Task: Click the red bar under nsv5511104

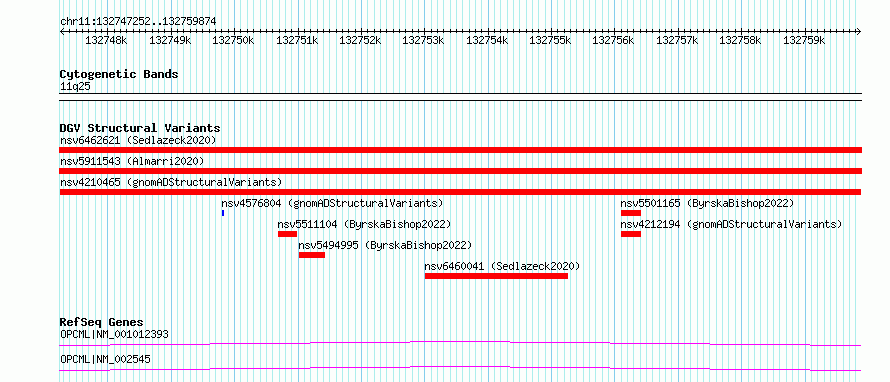Action: coord(287,234)
